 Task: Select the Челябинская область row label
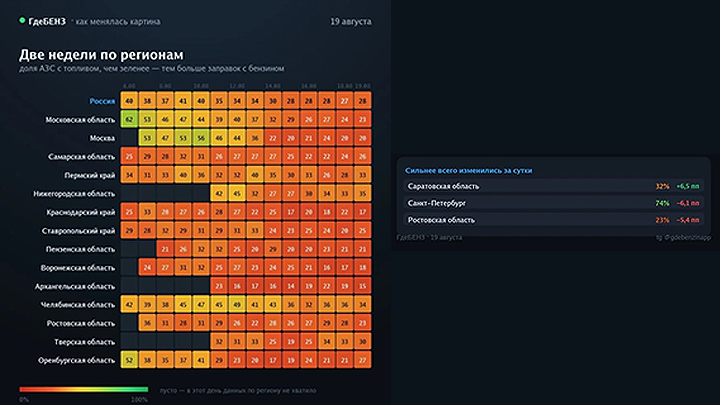tap(78, 304)
